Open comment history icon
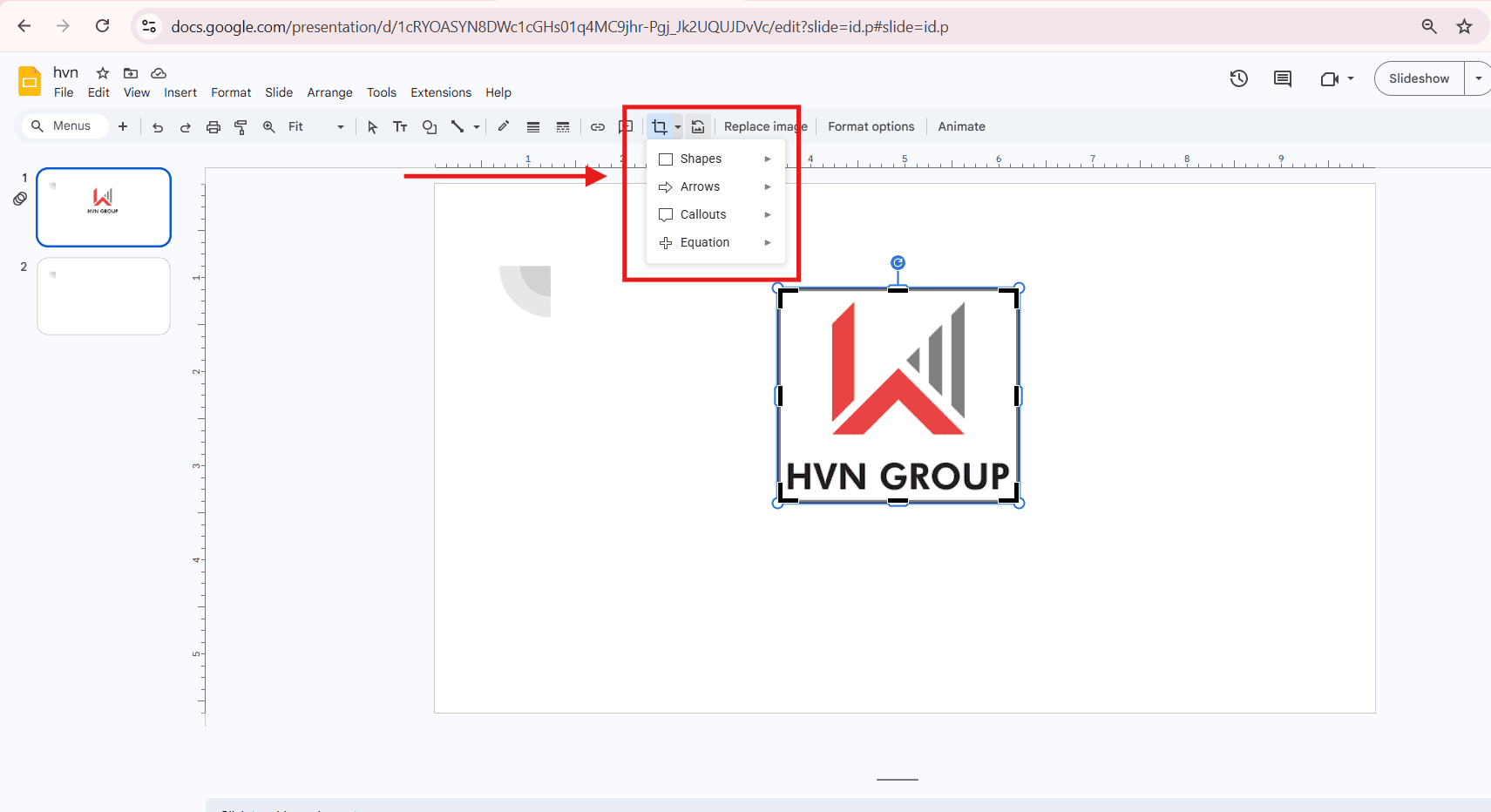Image resolution: width=1491 pixels, height=812 pixels. point(1283,78)
